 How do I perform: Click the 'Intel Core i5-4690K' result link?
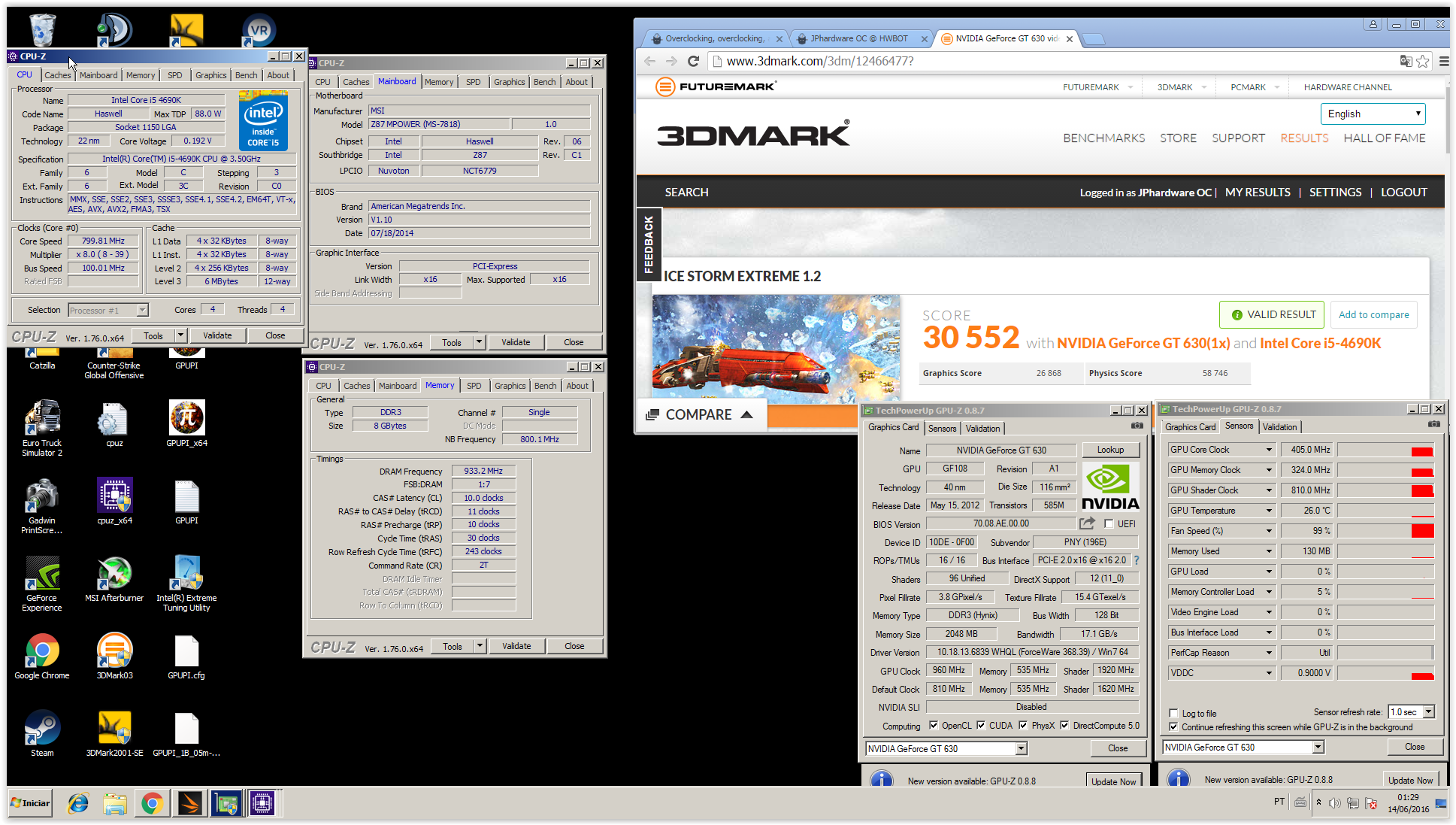click(x=1321, y=344)
